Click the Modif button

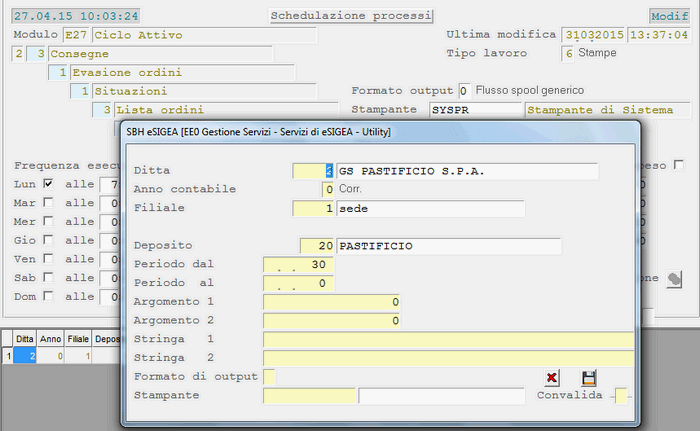coord(670,16)
